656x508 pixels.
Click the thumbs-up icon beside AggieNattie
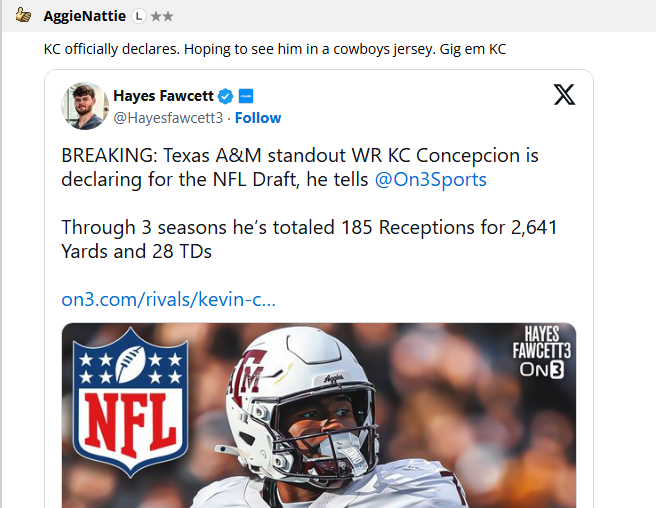[x=23, y=16]
